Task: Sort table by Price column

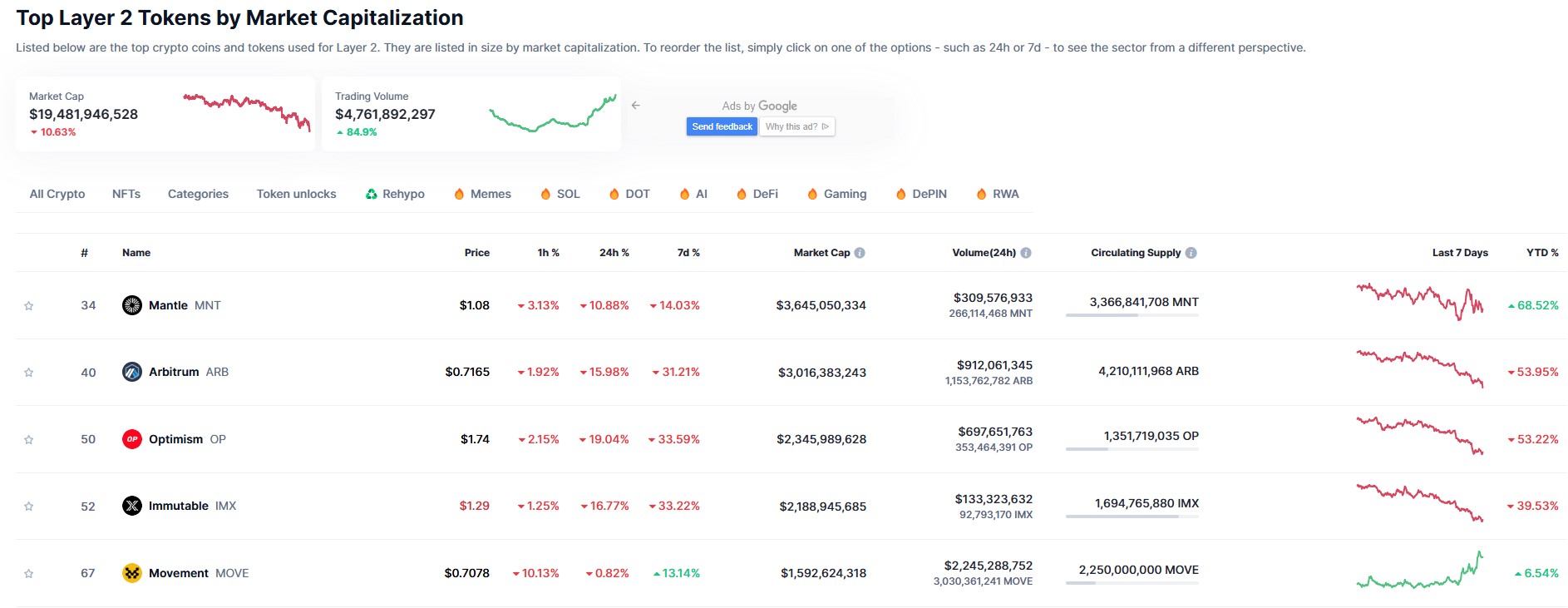Action: (477, 253)
